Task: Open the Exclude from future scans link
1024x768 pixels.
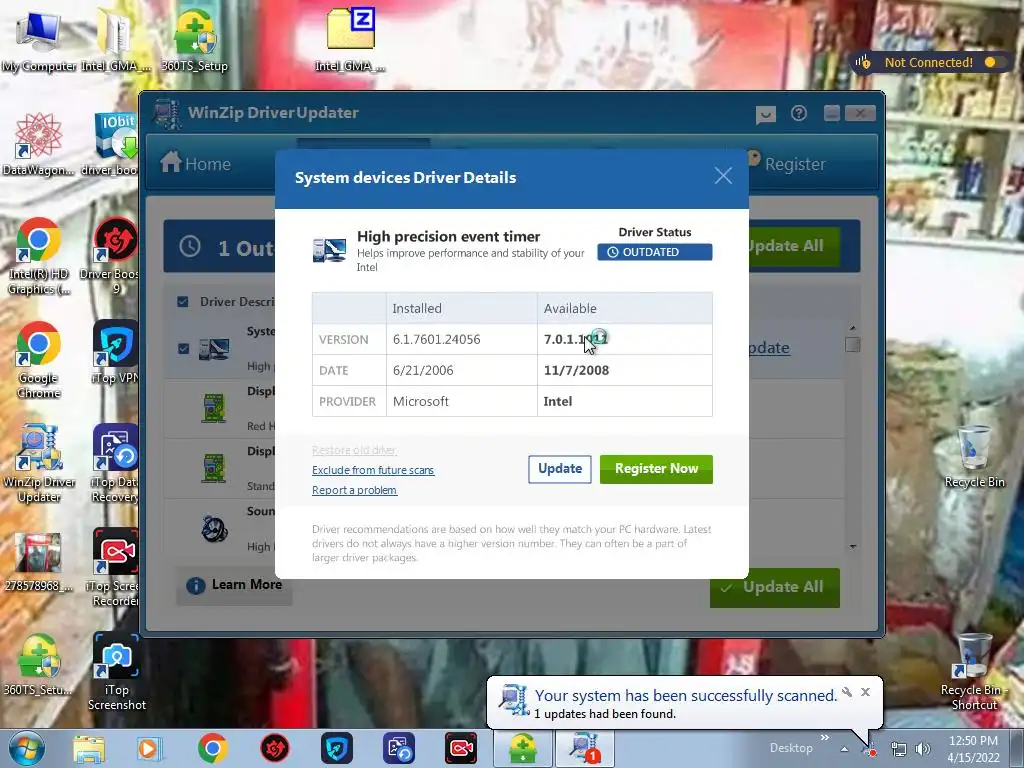Action: (373, 470)
